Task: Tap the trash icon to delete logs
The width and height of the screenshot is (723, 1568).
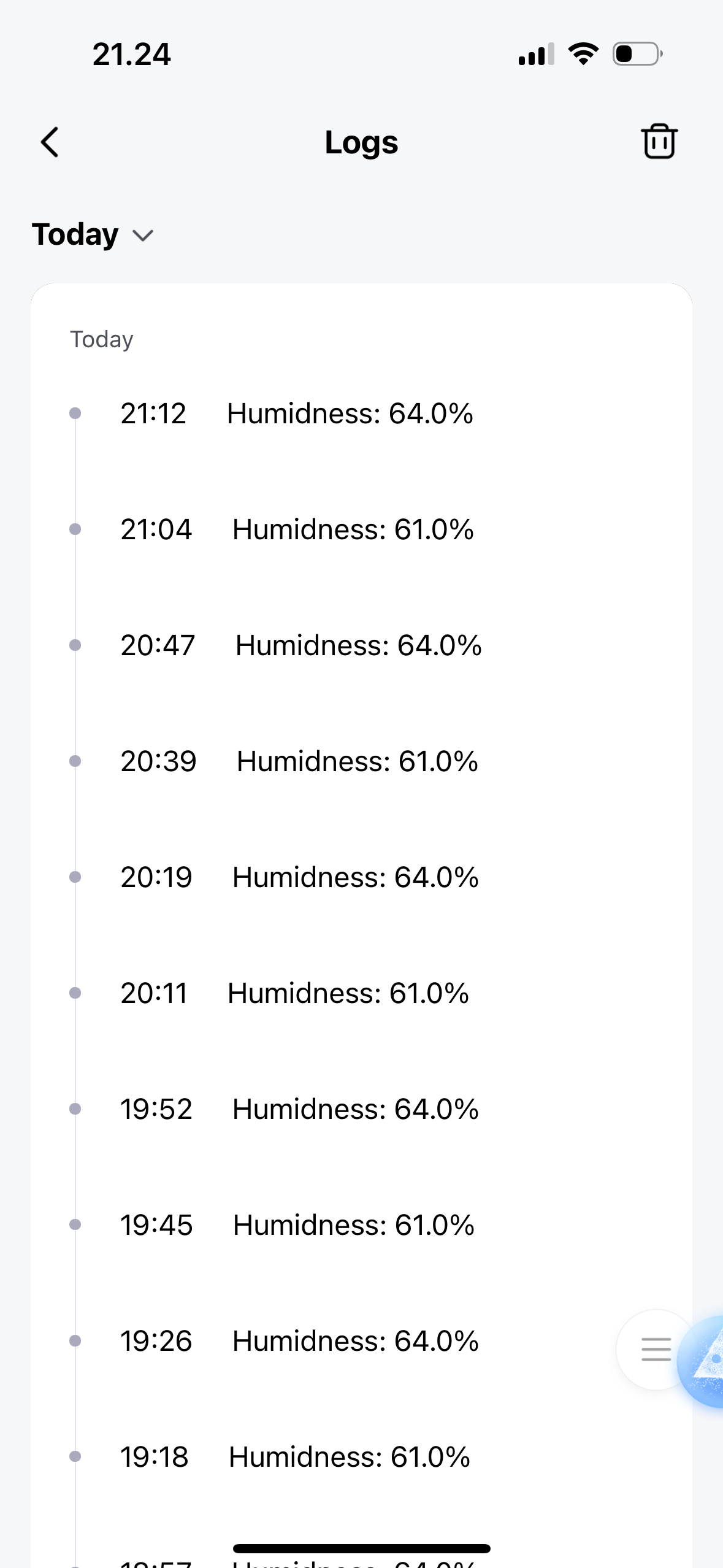Action: coord(659,142)
